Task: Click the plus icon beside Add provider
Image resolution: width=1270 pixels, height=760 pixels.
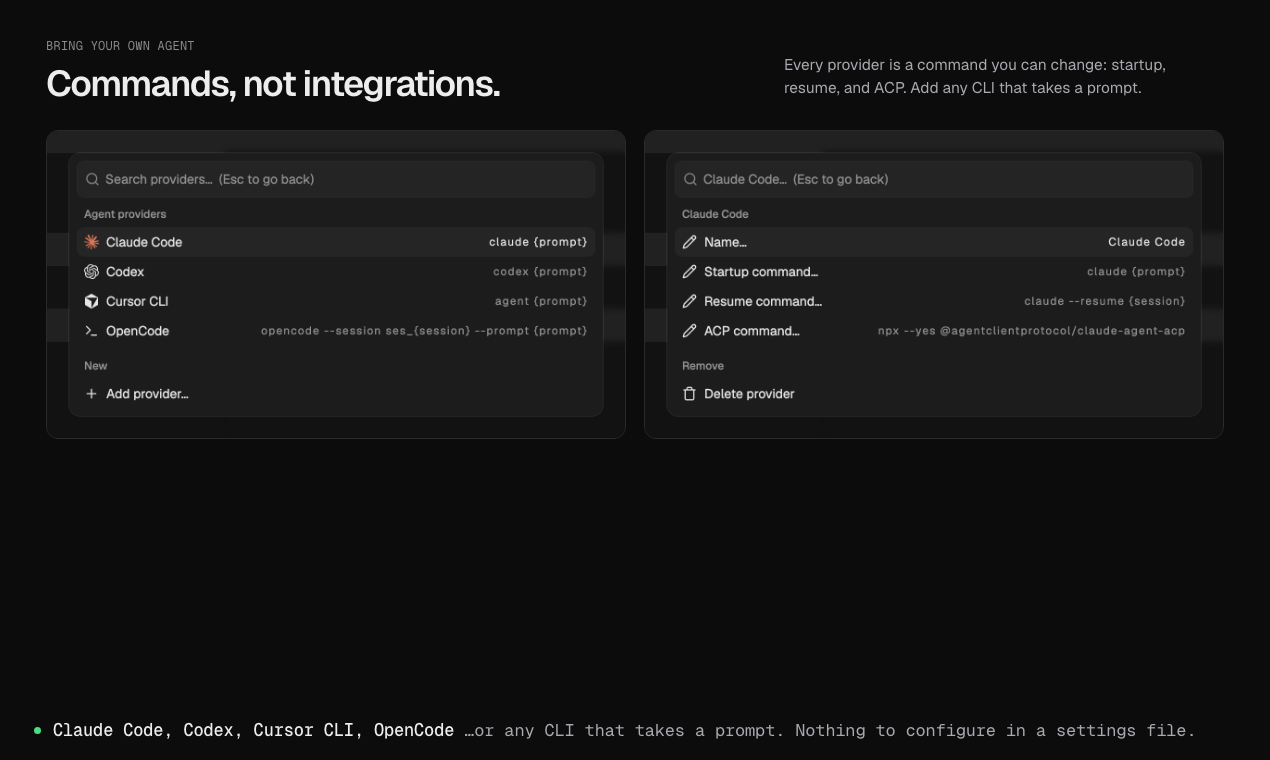Action: point(91,394)
